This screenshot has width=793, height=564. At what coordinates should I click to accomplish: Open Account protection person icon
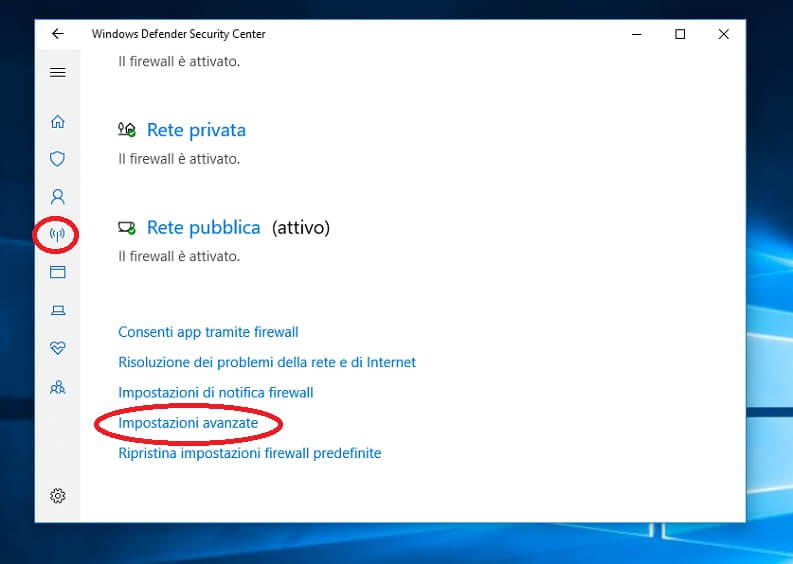pyautogui.click(x=58, y=197)
